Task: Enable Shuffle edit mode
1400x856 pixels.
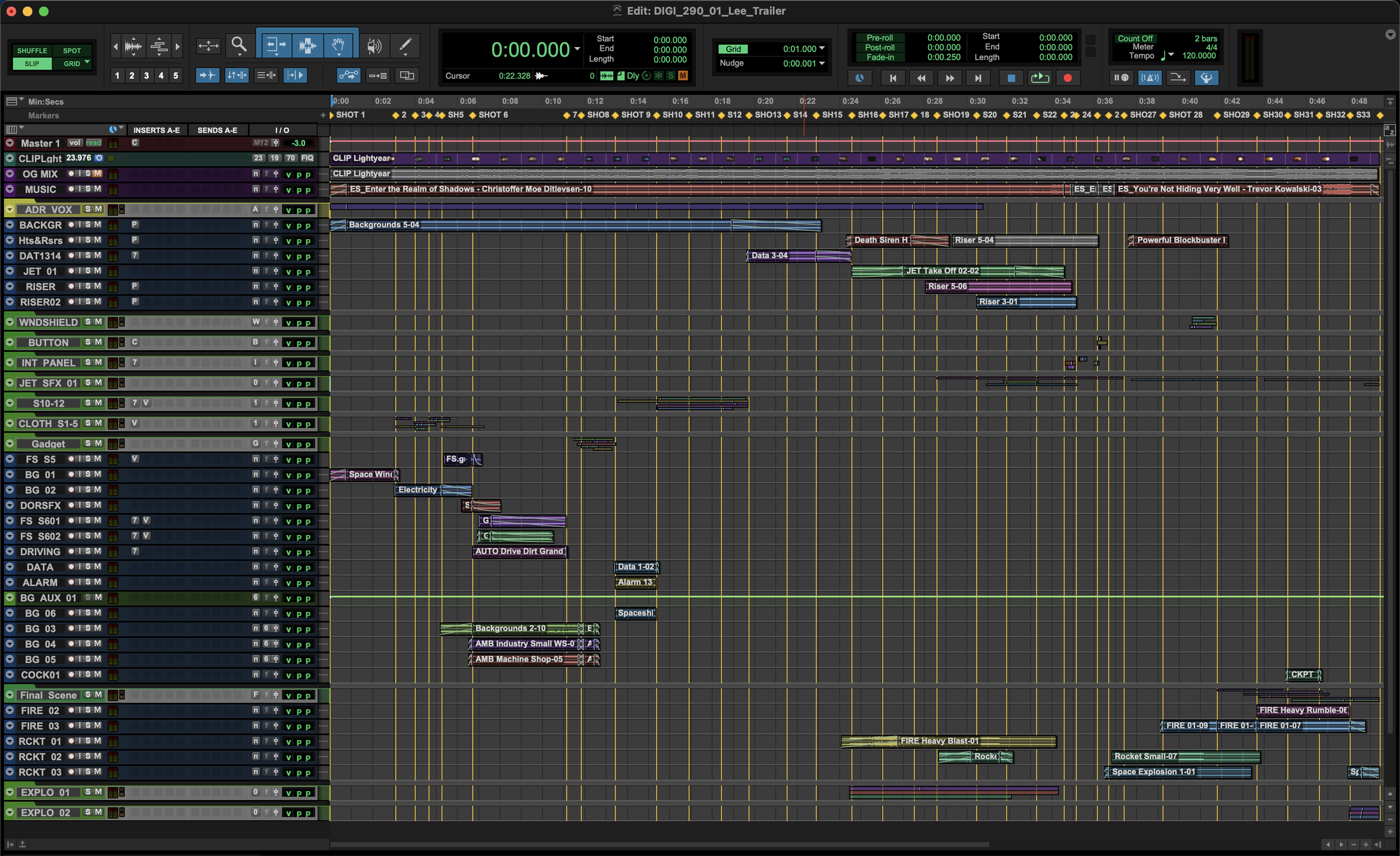Action: click(x=32, y=50)
